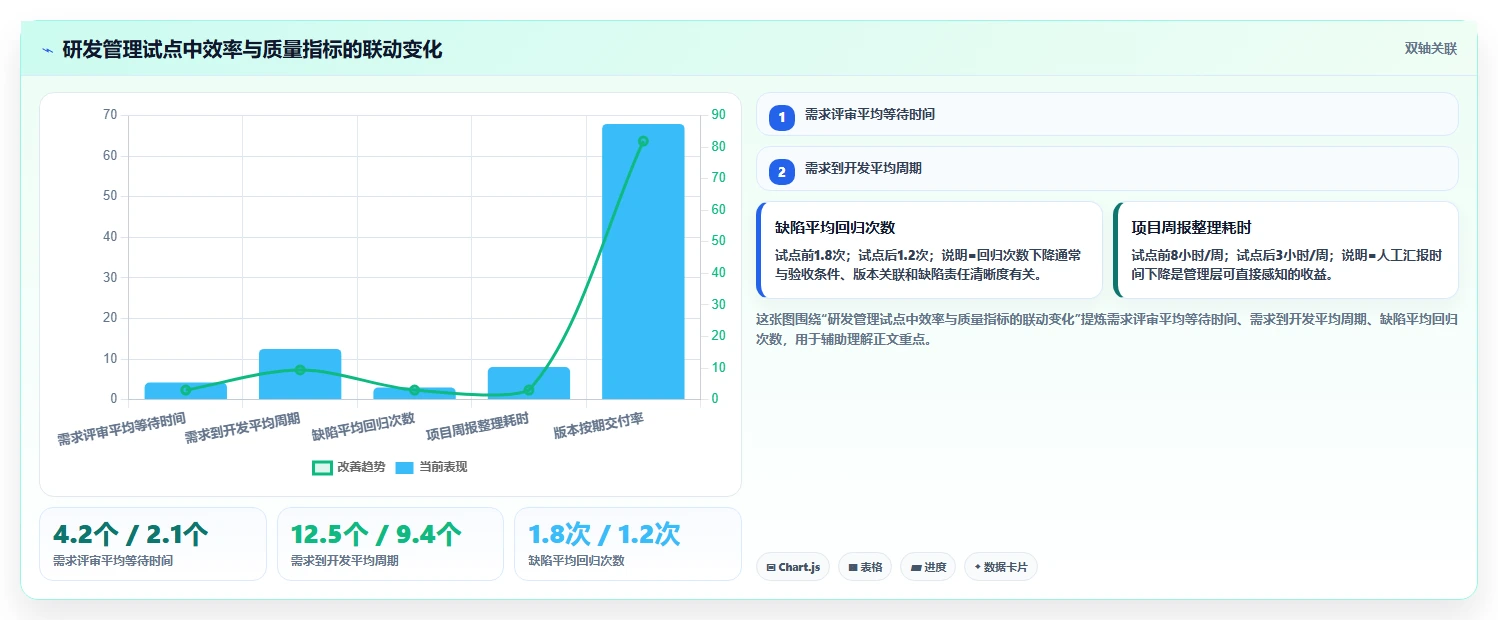
Task: Click the 12.5个 / 9.4个 stat card
Action: [x=390, y=544]
